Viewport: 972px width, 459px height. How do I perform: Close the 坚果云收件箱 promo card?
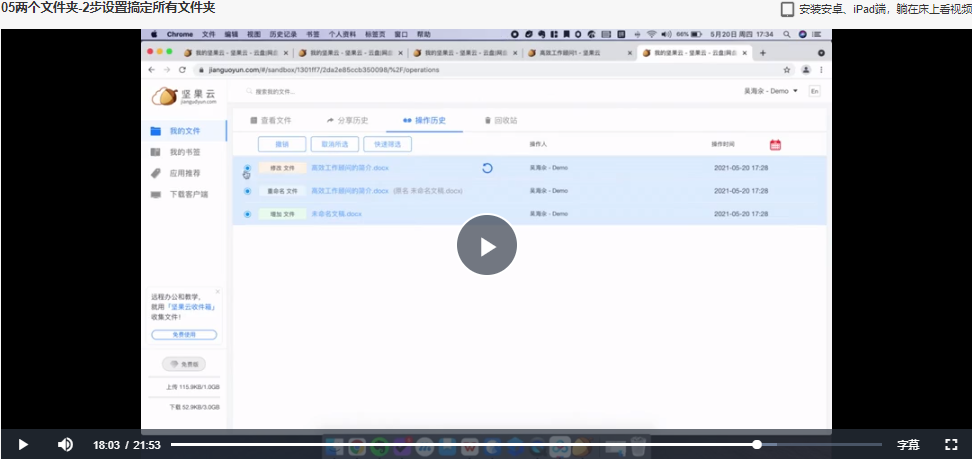(218, 291)
